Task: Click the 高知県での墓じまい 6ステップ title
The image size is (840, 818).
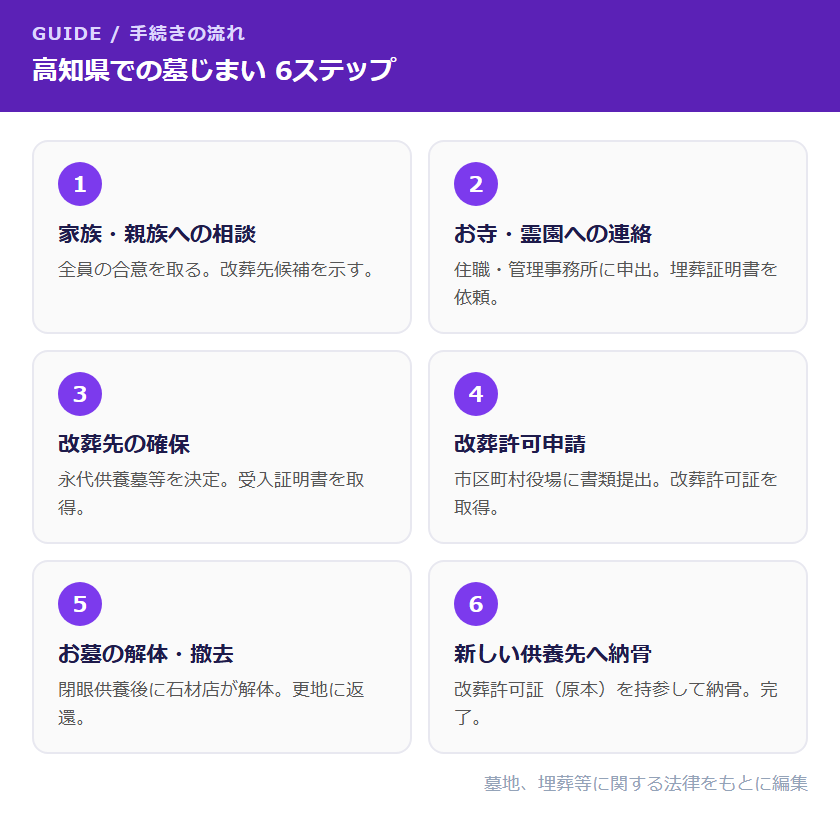Action: coord(213,70)
